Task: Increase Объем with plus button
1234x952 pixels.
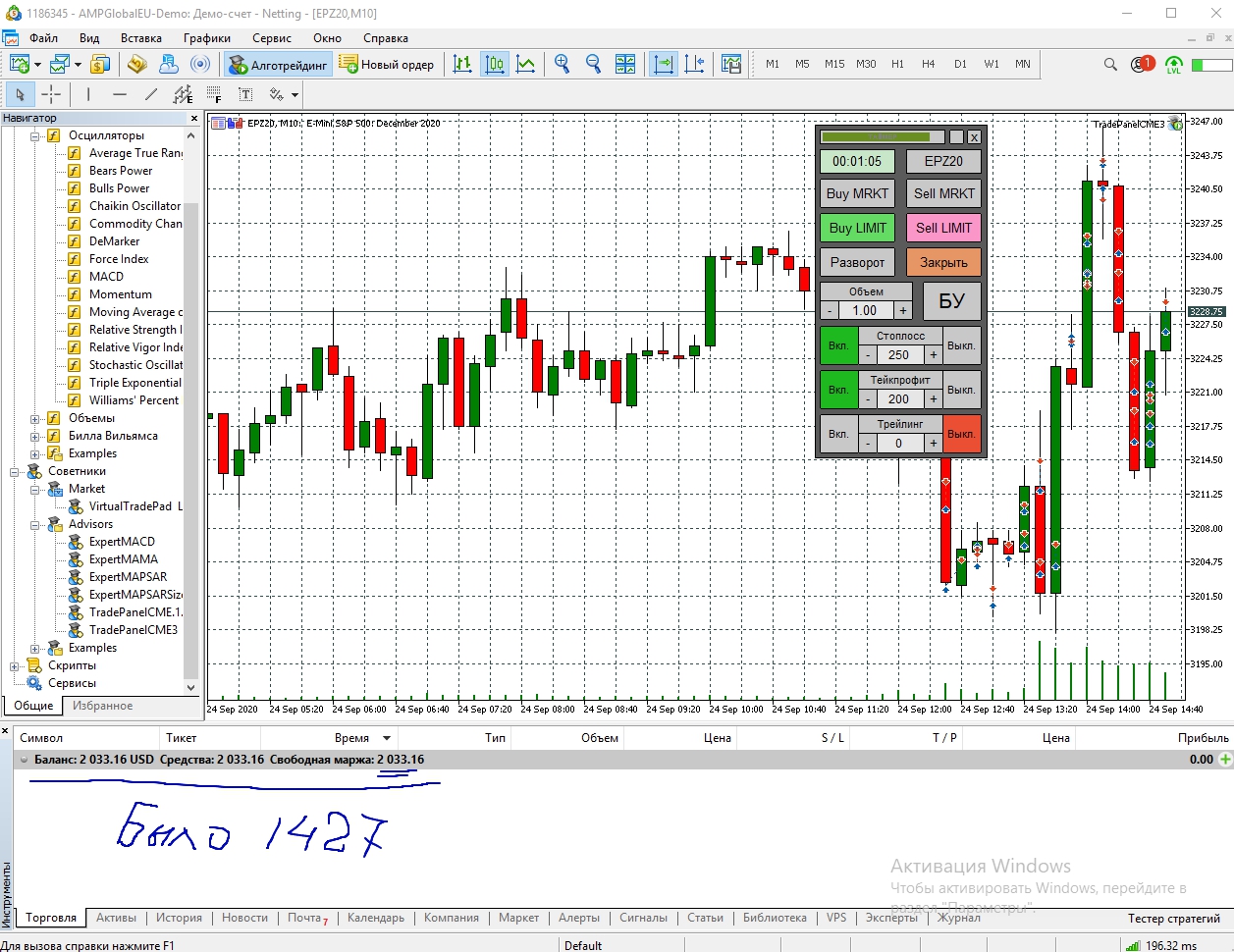Action: pyautogui.click(x=903, y=310)
